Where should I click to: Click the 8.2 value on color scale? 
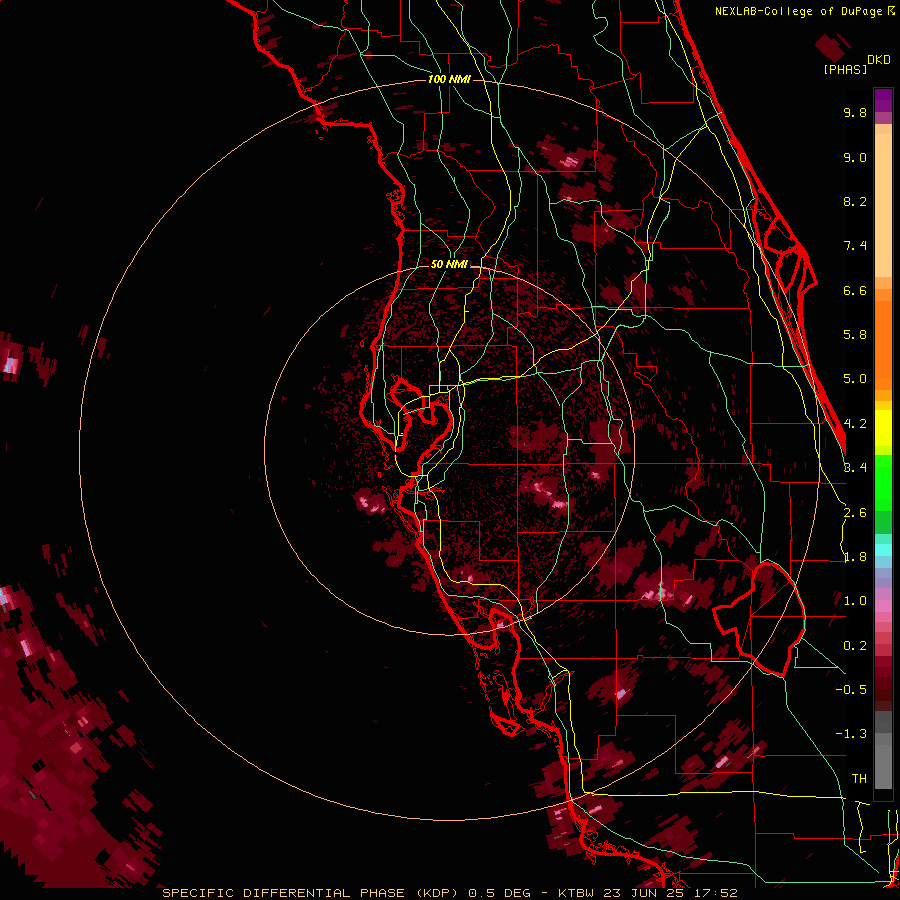coord(855,201)
